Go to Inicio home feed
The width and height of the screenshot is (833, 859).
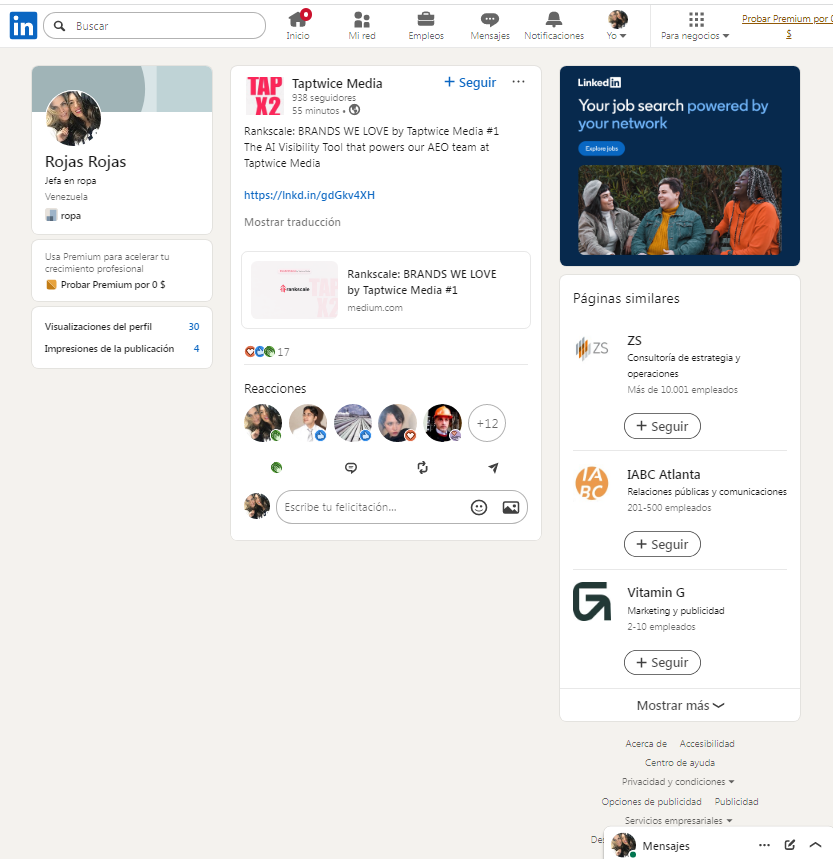pyautogui.click(x=298, y=26)
